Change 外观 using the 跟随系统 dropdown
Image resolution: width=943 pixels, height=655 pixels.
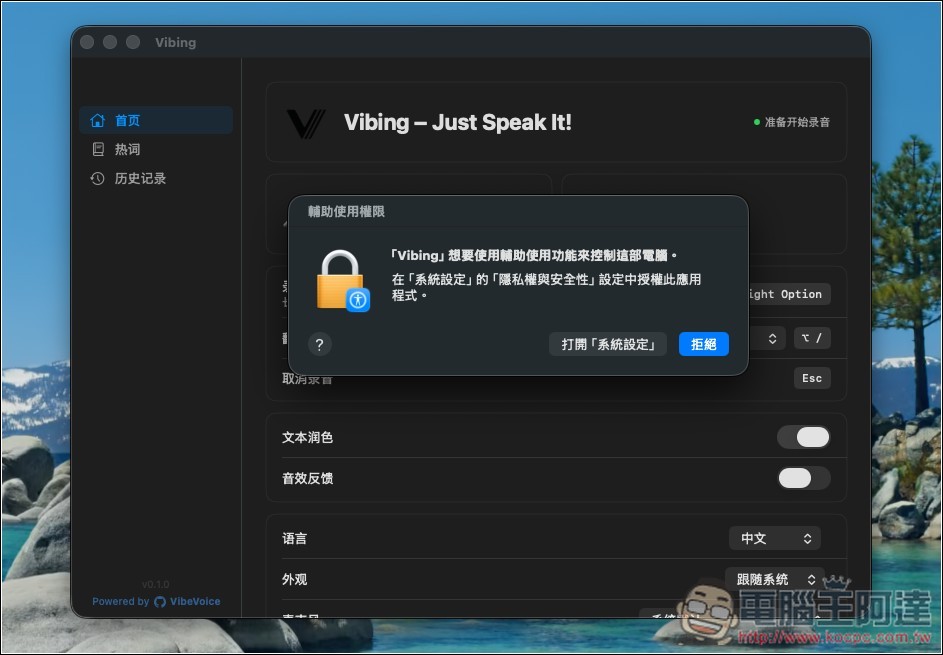pyautogui.click(x=774, y=579)
